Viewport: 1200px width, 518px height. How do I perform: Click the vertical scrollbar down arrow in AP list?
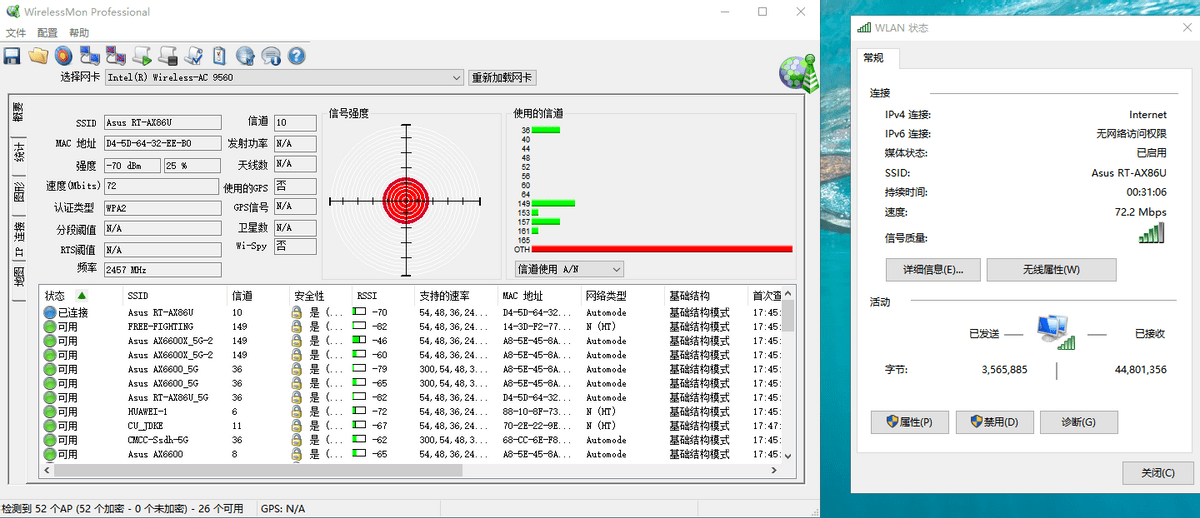pyautogui.click(x=787, y=456)
